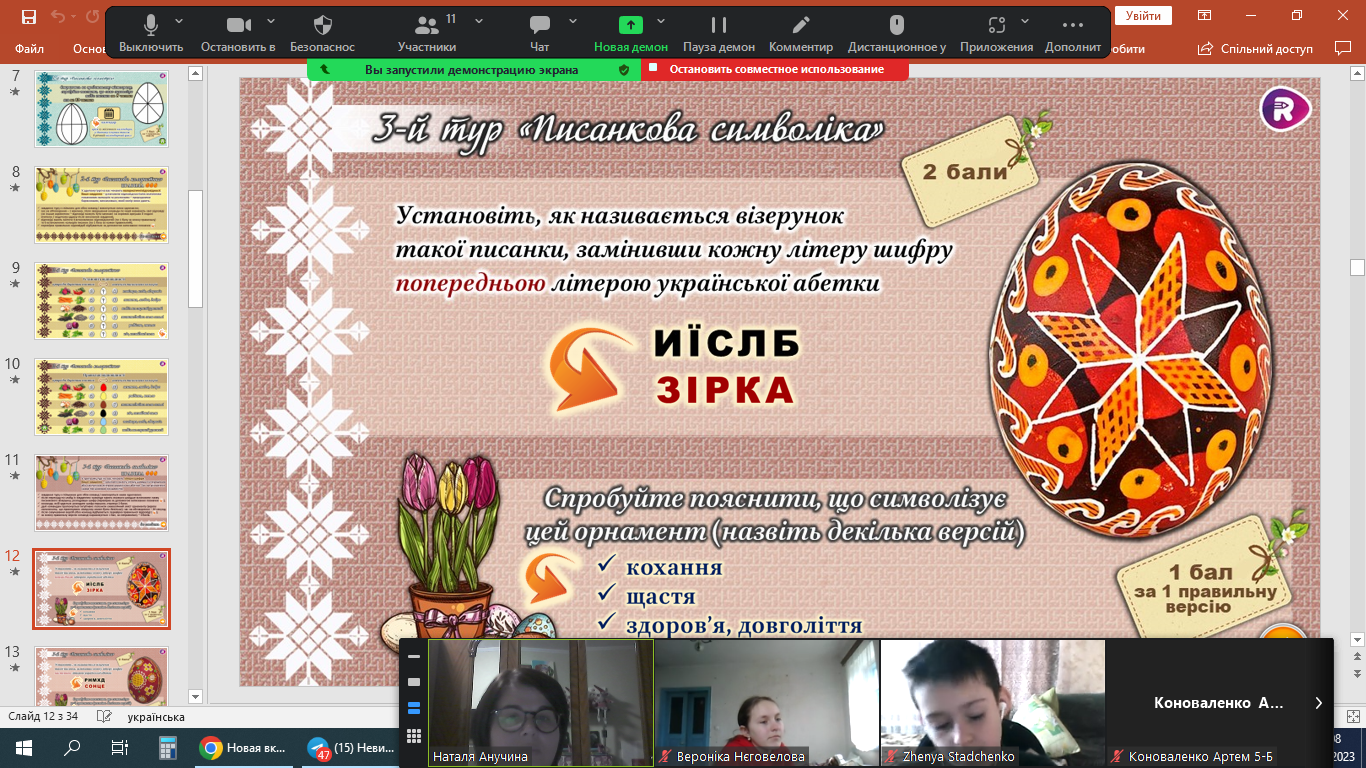Screen dimensions: 1366x768
Task: Select slide 10 thumbnail
Action: [x=102, y=397]
